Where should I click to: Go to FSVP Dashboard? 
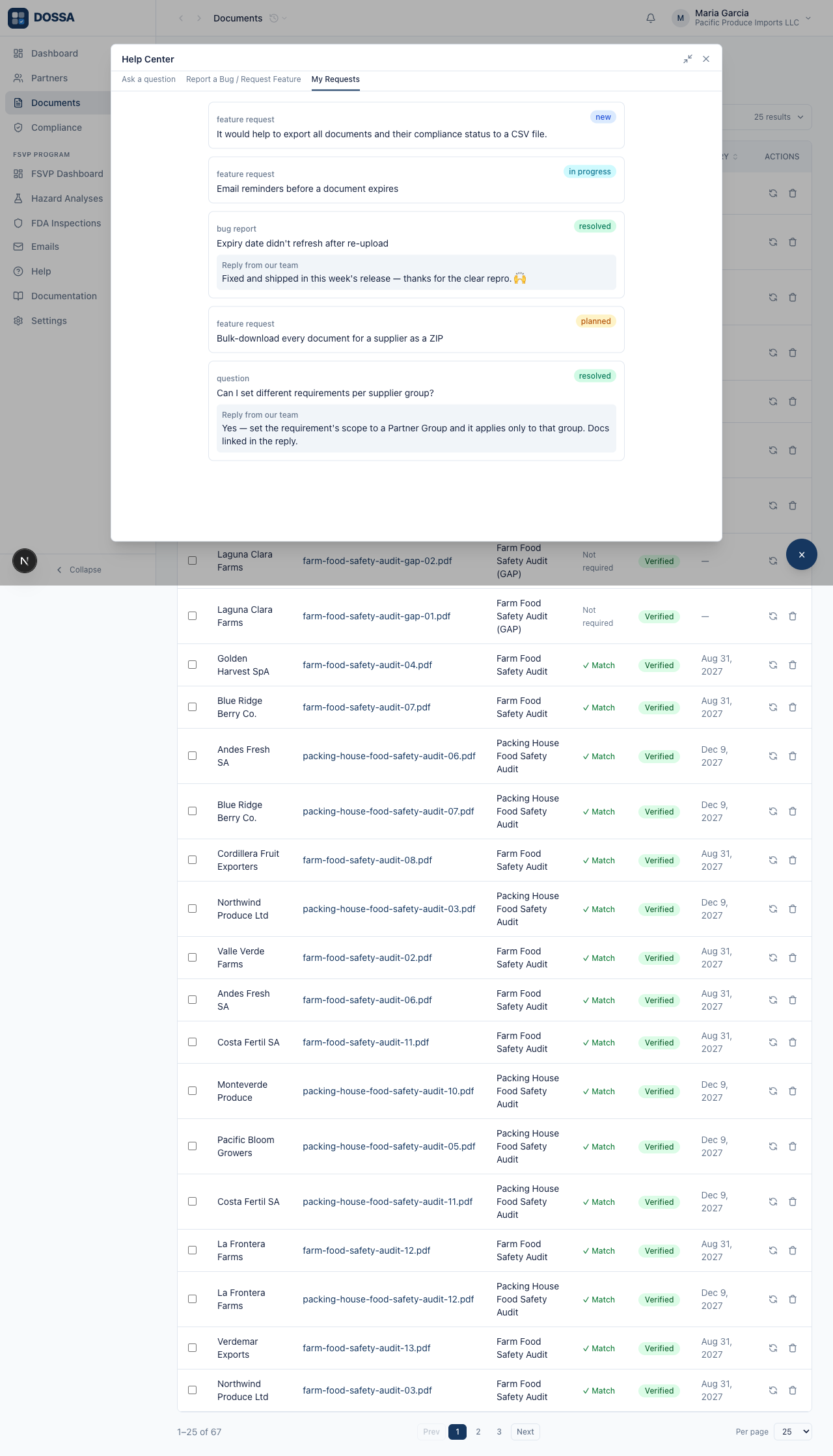pos(67,174)
